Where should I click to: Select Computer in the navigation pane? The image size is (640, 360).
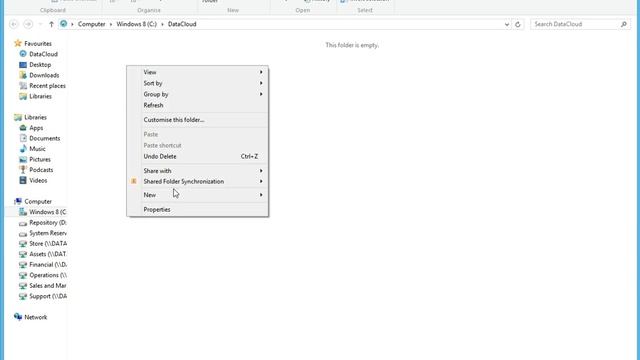coord(38,202)
